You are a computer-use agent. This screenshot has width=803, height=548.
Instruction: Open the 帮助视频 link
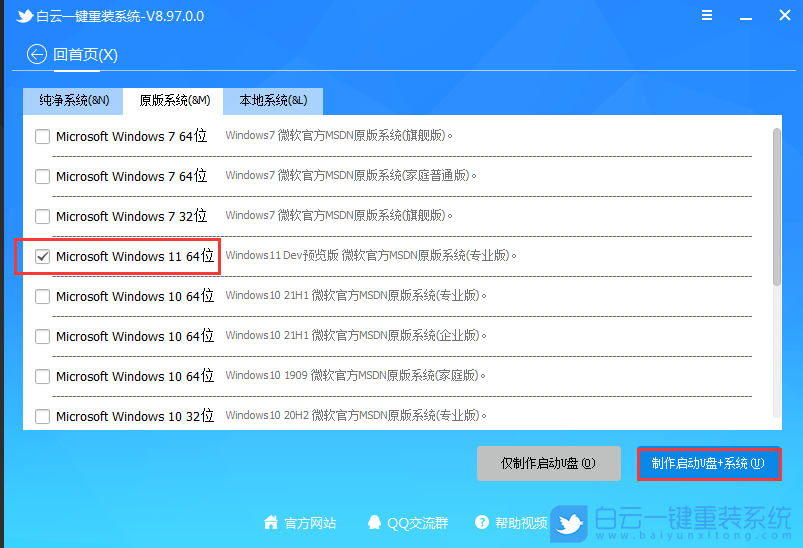521,523
